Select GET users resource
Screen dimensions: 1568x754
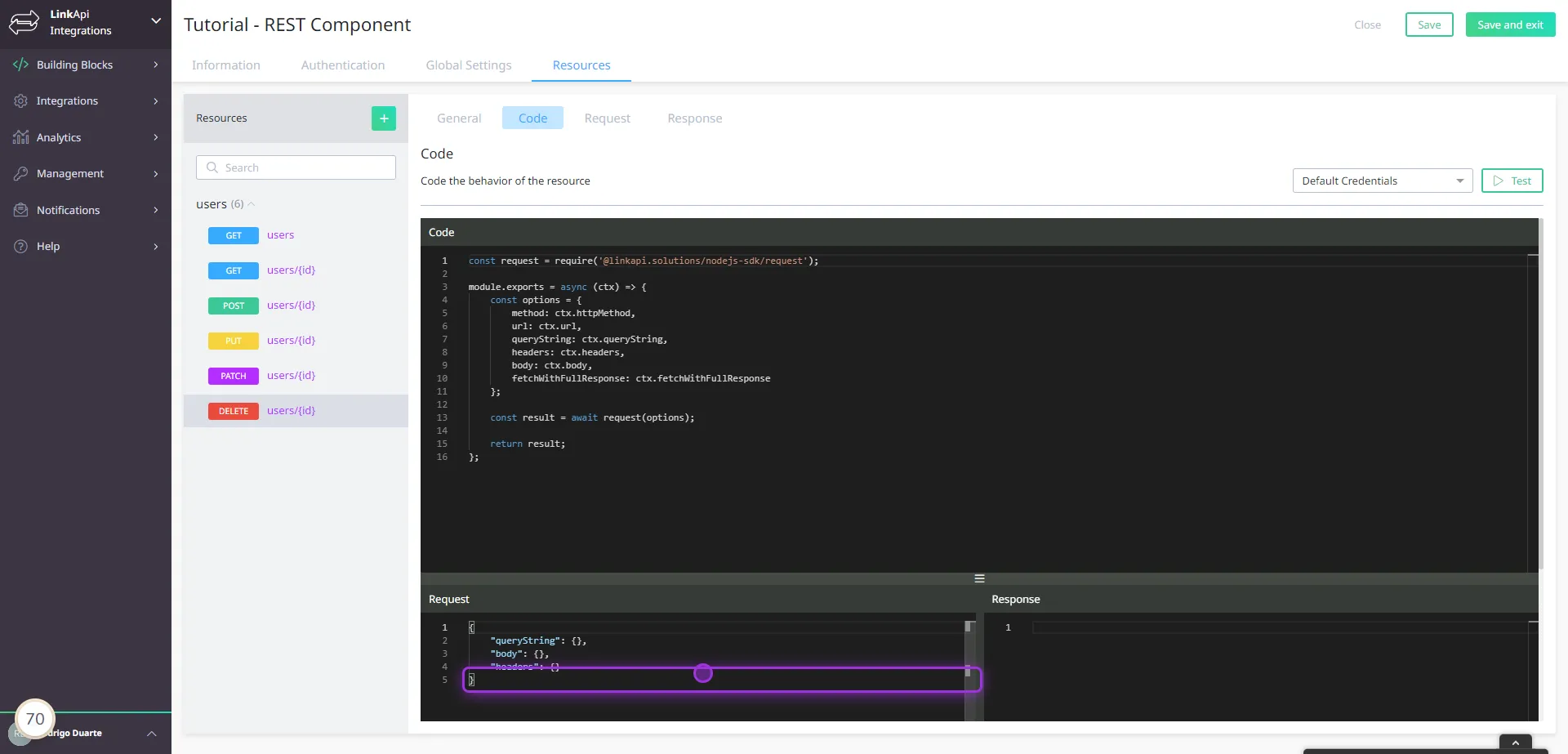point(296,235)
